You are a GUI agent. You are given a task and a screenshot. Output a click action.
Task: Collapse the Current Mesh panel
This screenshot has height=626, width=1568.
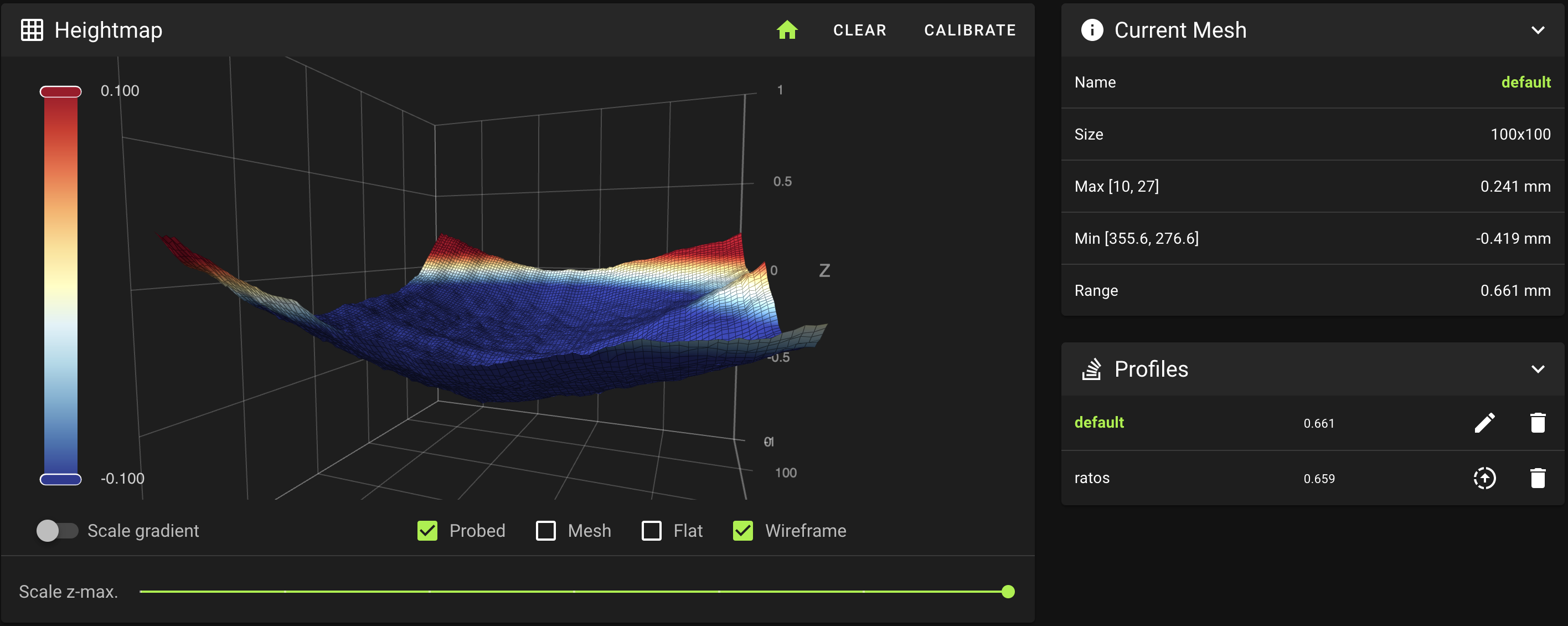(1538, 30)
